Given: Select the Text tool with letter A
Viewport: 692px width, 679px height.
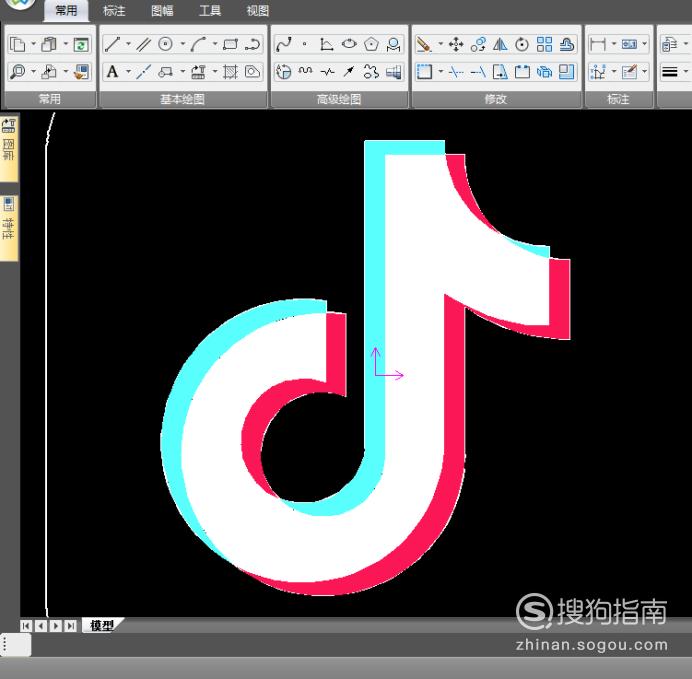Looking at the screenshot, I should point(112,71).
